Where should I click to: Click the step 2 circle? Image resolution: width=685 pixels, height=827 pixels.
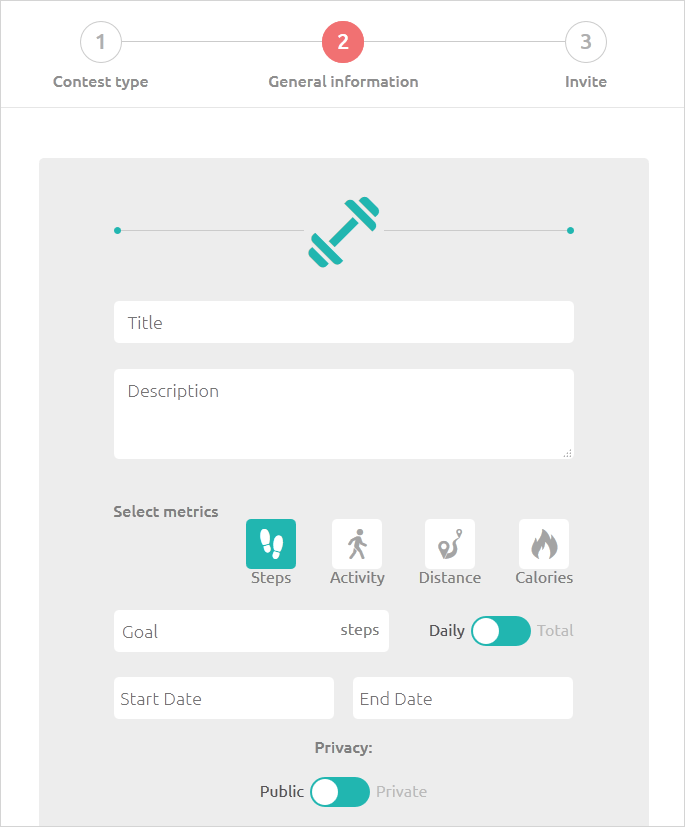click(x=343, y=42)
